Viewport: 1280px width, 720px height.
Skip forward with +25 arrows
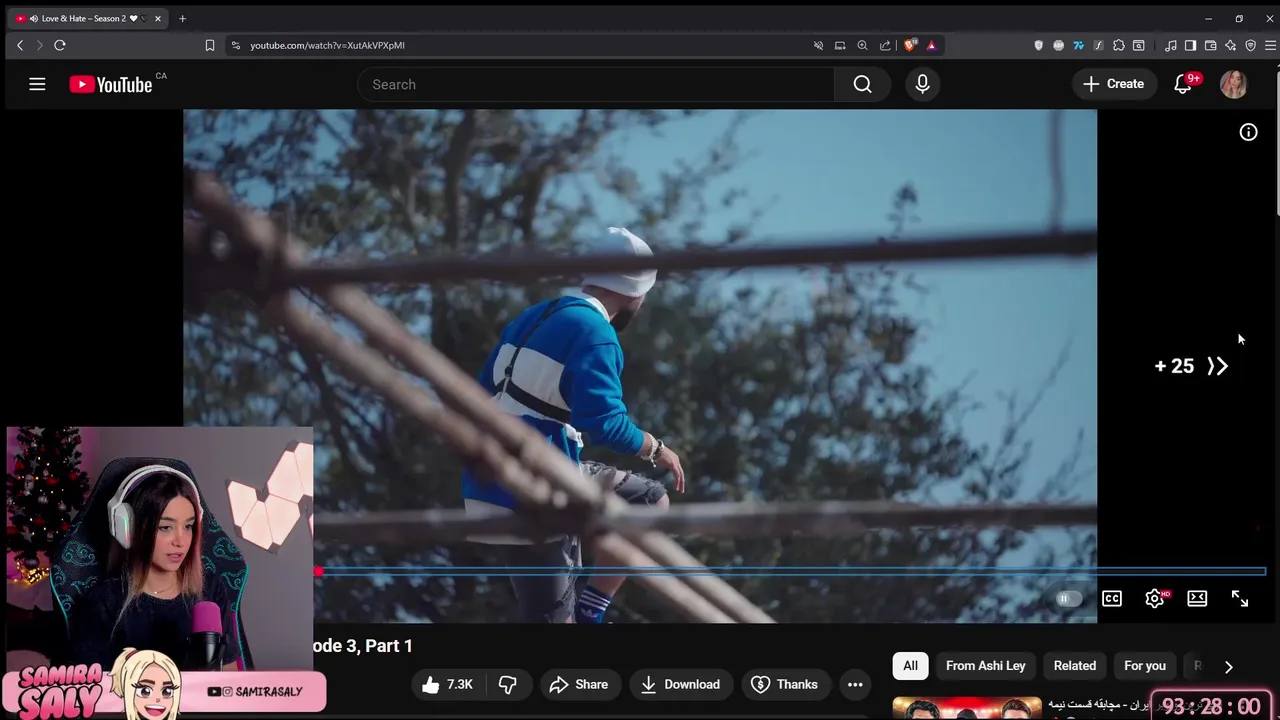coord(1191,366)
